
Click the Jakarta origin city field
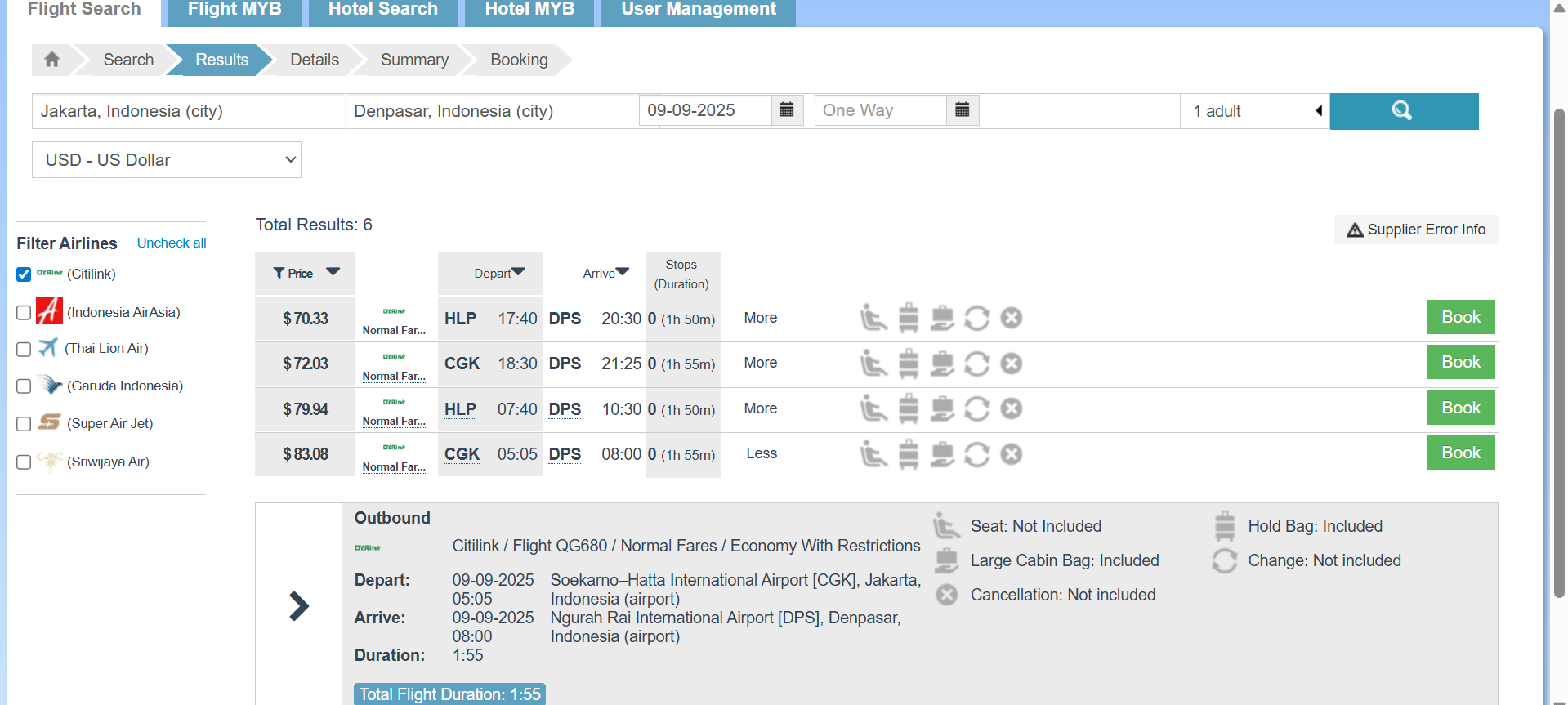click(x=188, y=111)
